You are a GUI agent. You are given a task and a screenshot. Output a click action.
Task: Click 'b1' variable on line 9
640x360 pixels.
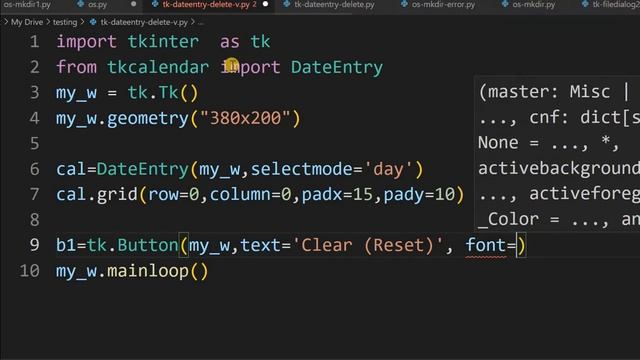pyautogui.click(x=66, y=245)
